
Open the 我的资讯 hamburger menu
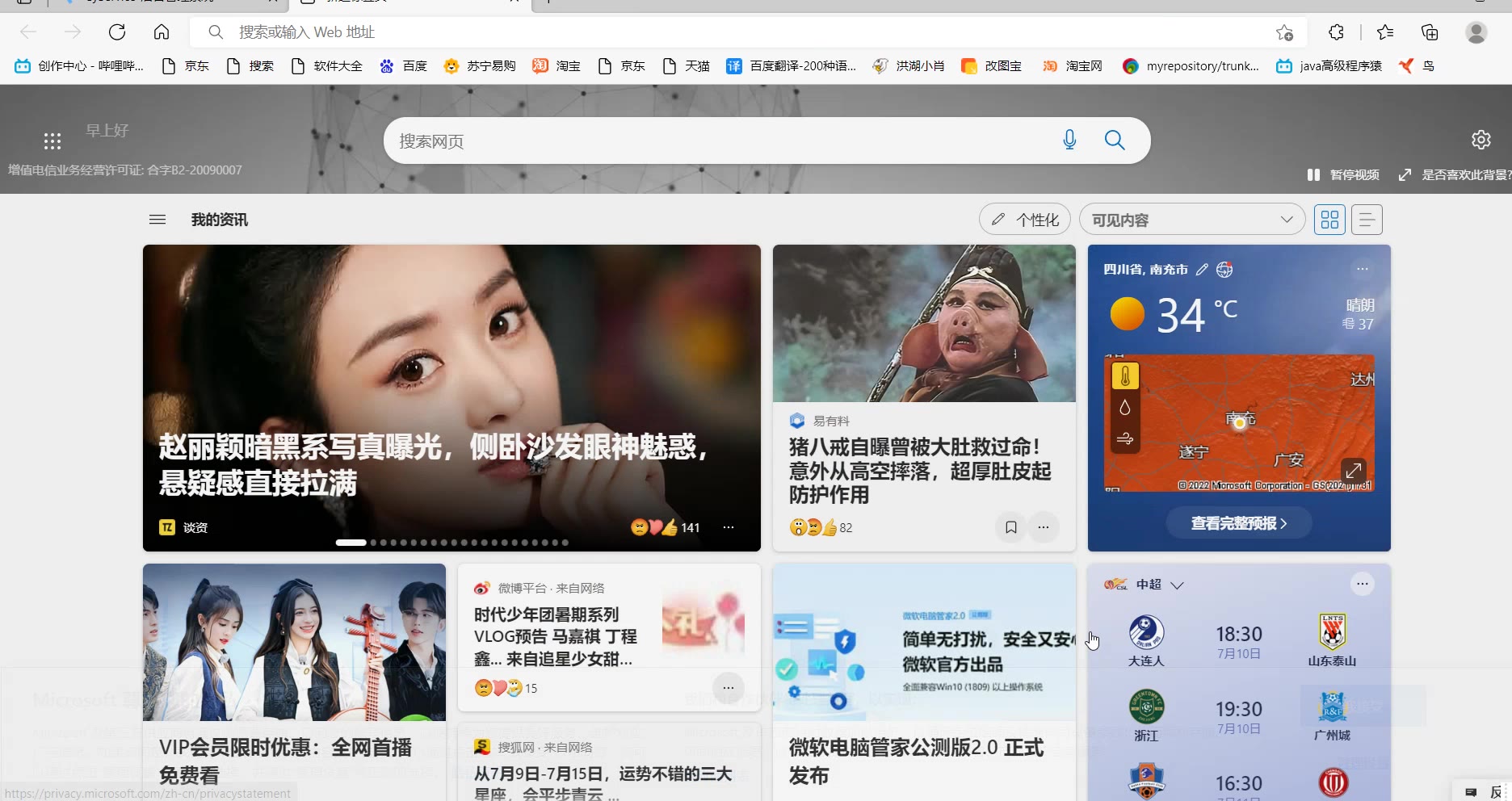pyautogui.click(x=157, y=220)
